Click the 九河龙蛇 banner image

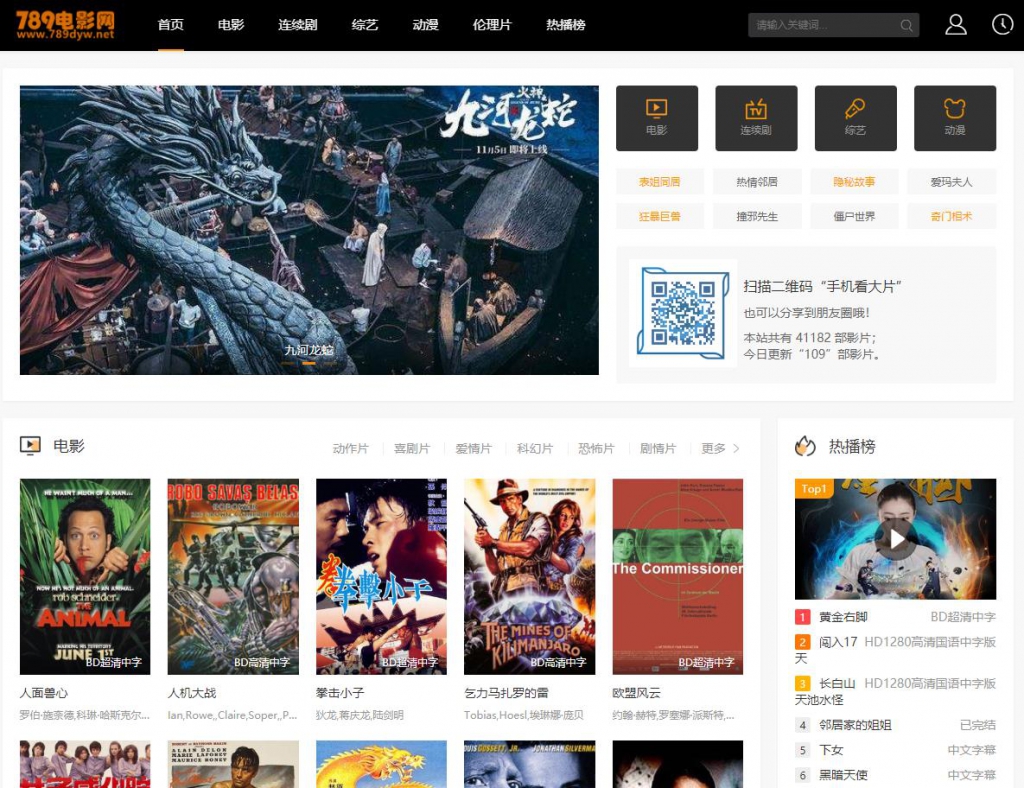coord(309,230)
